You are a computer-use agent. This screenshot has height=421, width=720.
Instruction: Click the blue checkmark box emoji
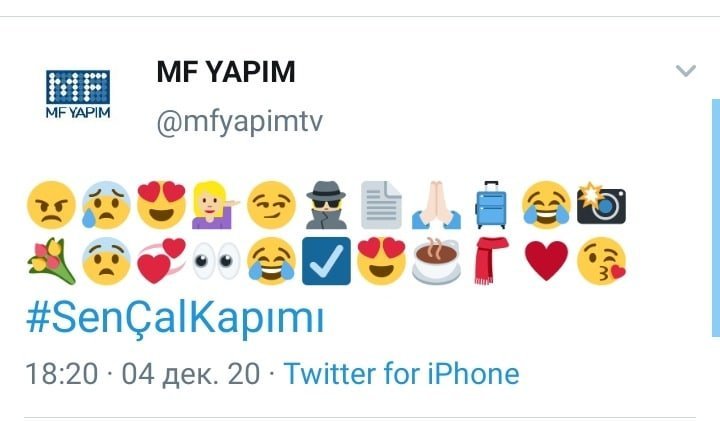[x=326, y=261]
